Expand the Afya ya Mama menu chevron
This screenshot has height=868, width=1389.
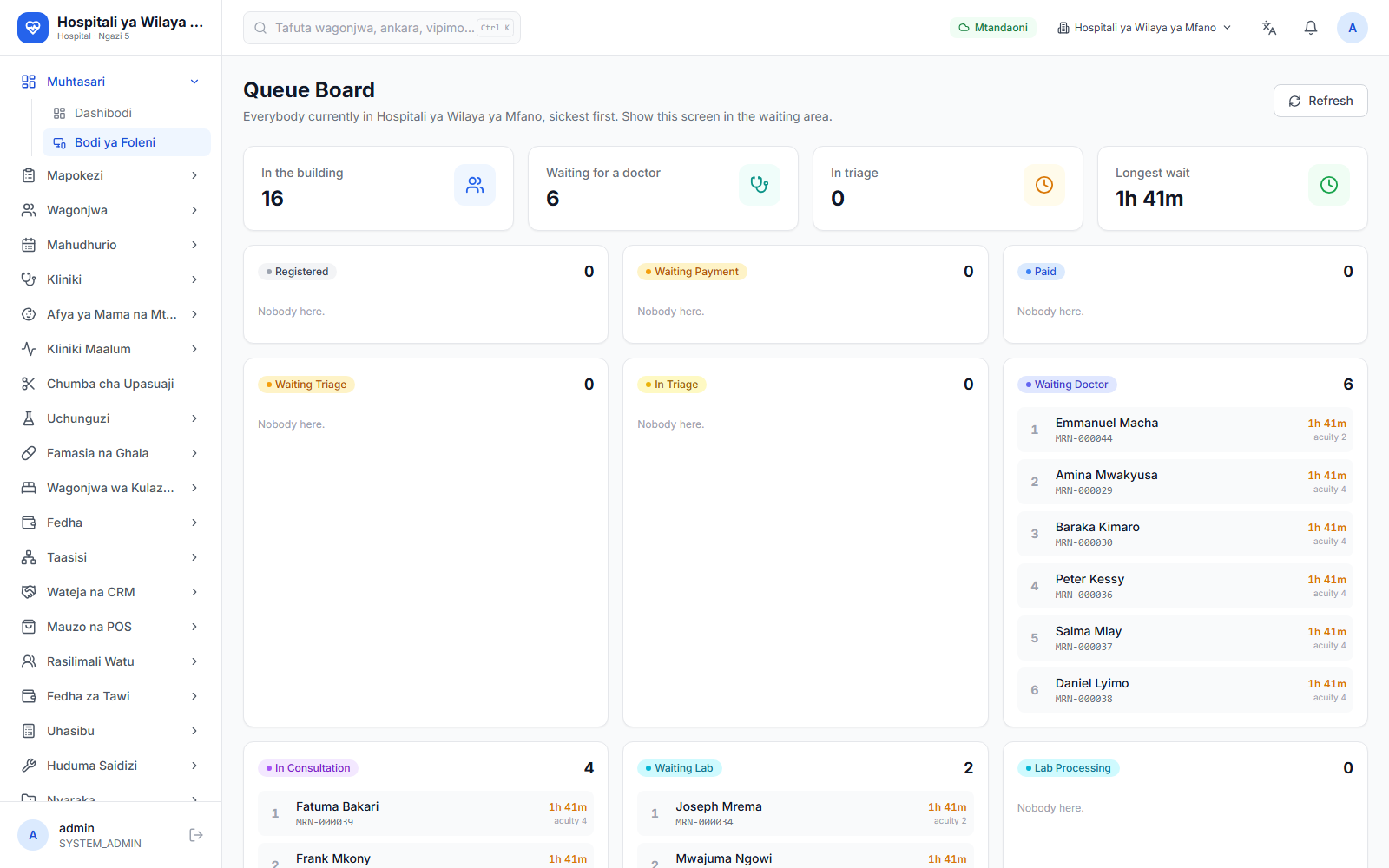(x=194, y=314)
